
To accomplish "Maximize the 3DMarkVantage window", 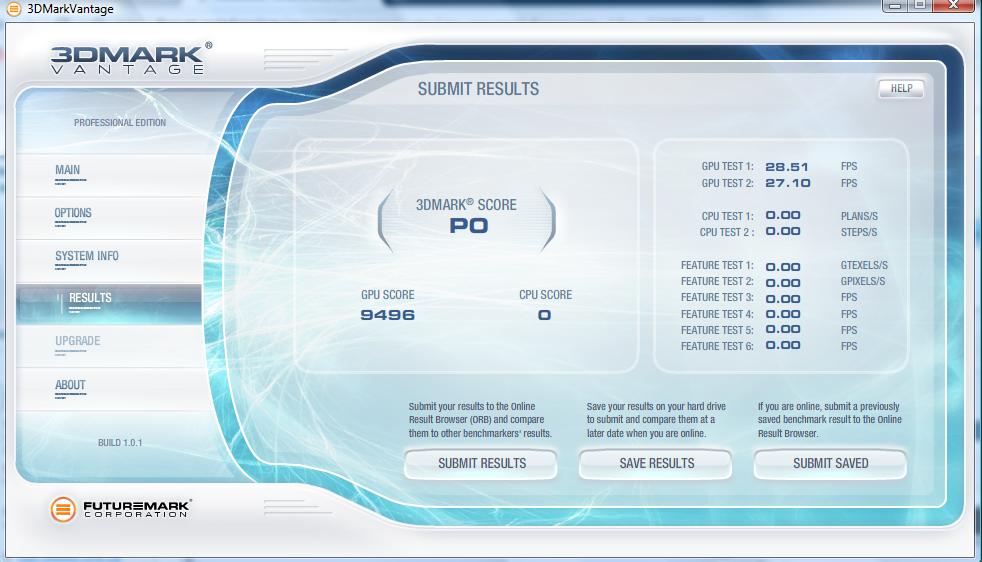I will pyautogui.click(x=919, y=5).
